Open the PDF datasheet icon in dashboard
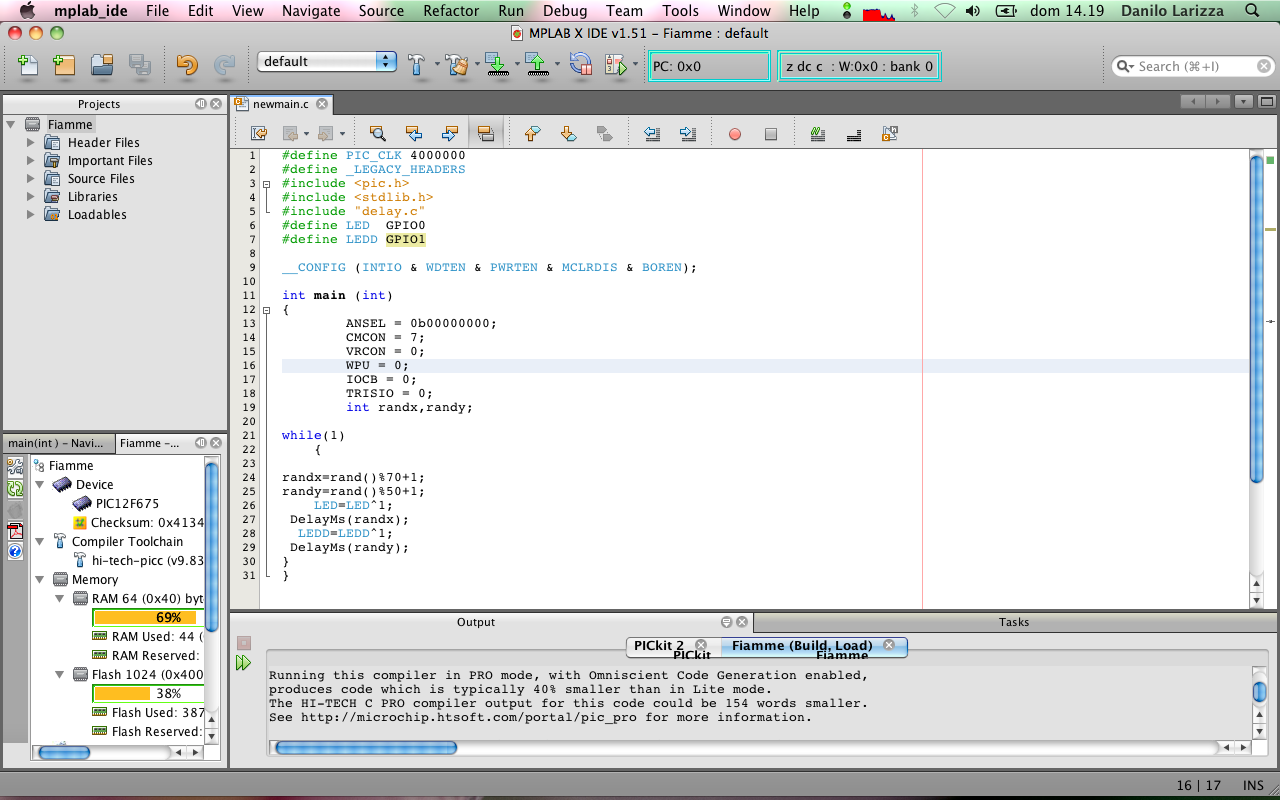1280x800 pixels. click(x=16, y=531)
